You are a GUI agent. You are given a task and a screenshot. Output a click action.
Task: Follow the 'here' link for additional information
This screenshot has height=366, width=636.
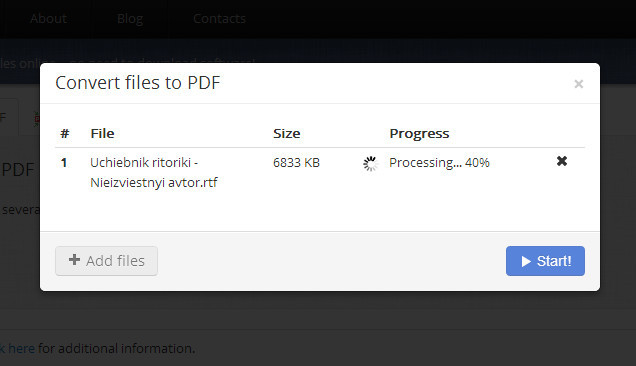click(x=21, y=349)
